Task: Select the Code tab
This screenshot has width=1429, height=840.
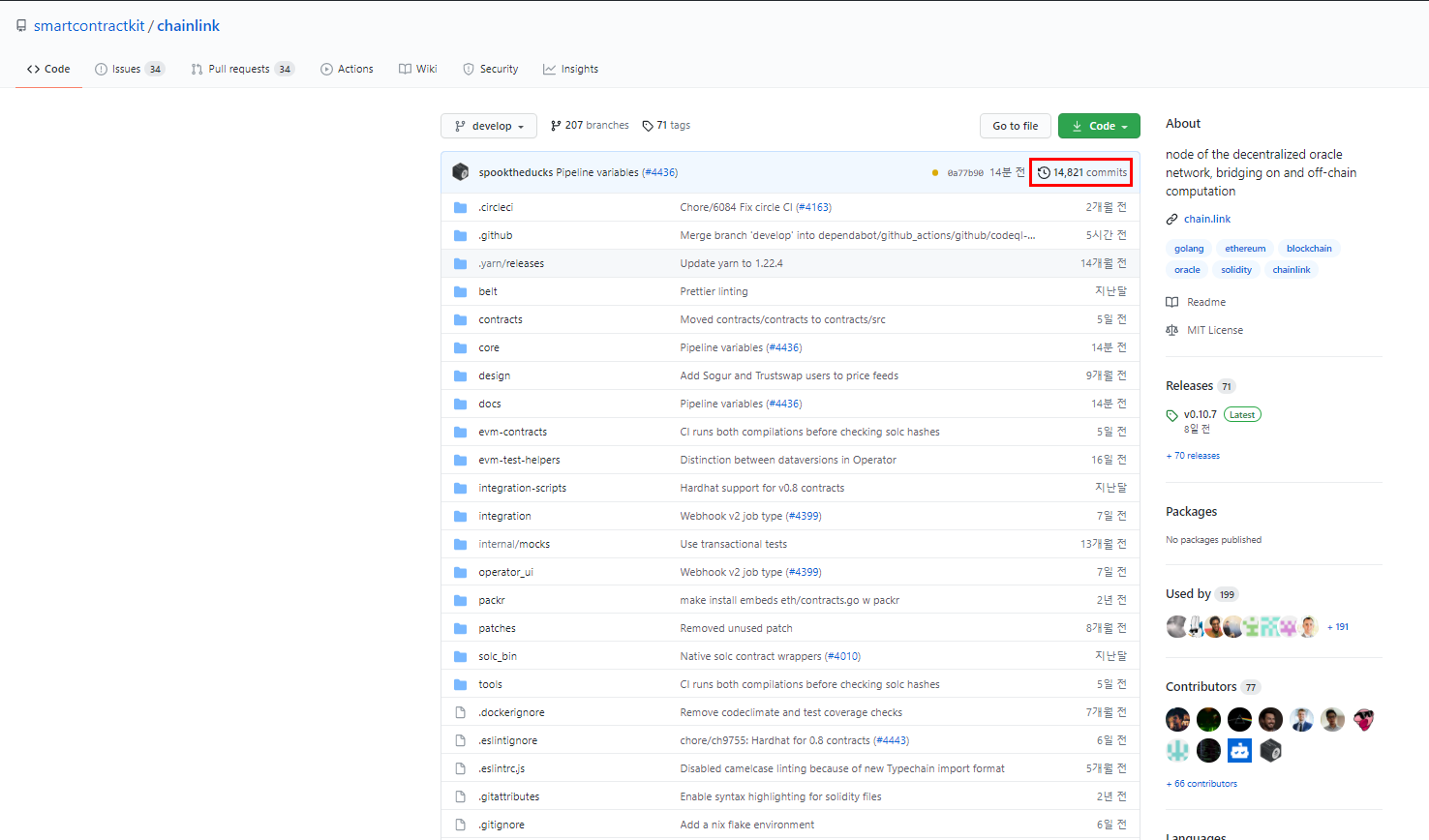Action: (48, 69)
